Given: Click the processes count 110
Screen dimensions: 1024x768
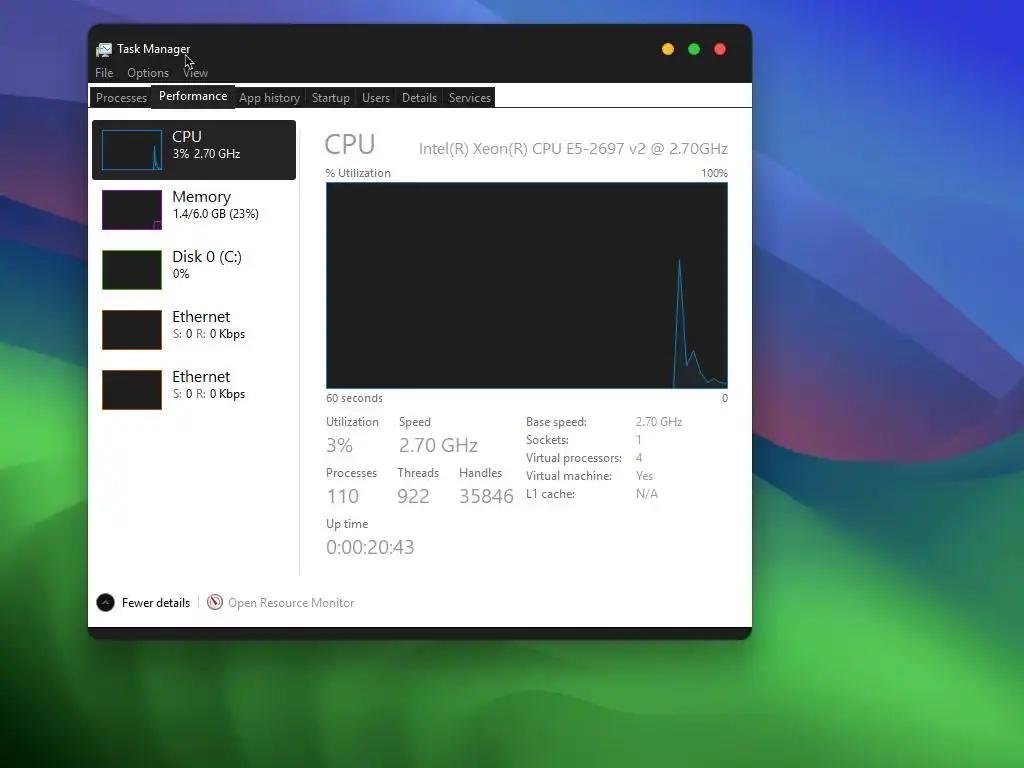Looking at the screenshot, I should (343, 496).
